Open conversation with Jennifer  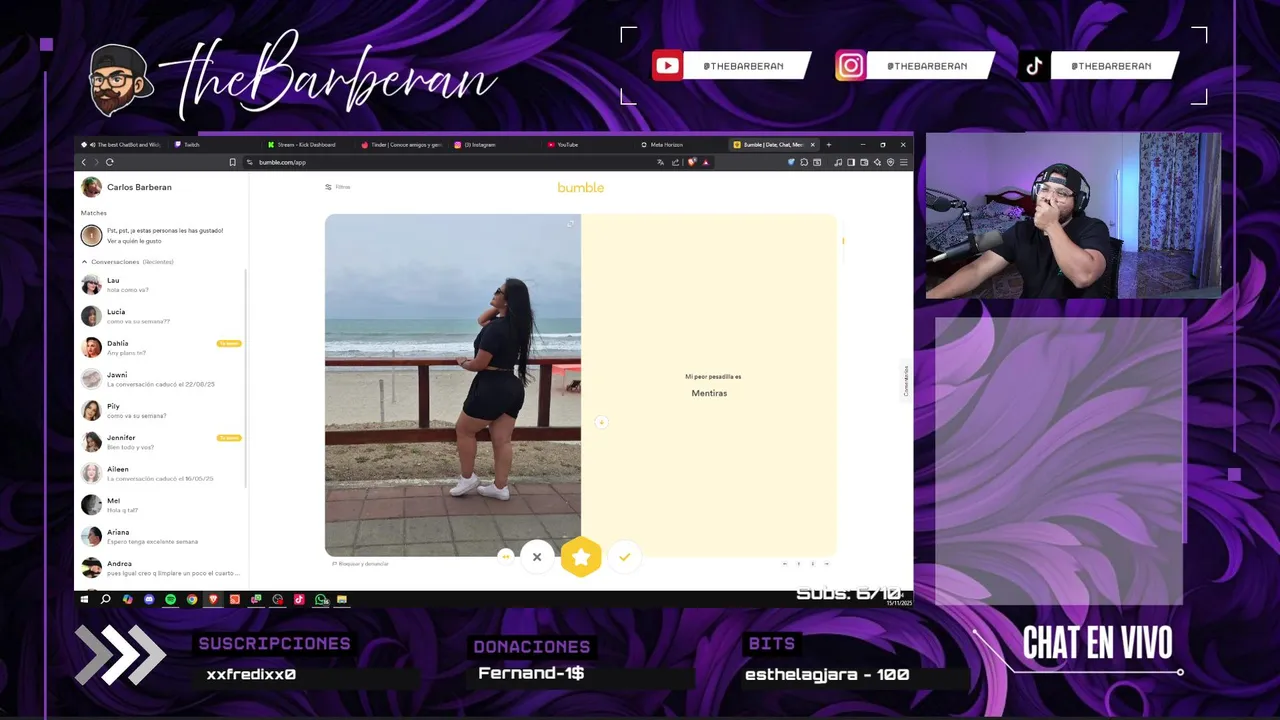[161, 442]
